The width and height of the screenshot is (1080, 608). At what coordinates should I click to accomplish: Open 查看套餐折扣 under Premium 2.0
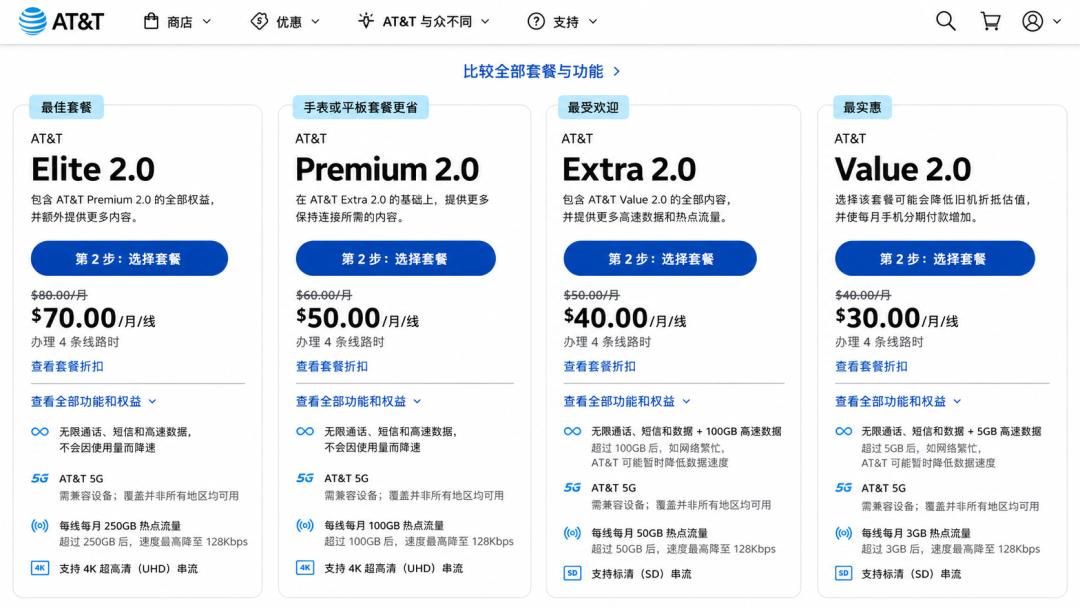(332, 366)
